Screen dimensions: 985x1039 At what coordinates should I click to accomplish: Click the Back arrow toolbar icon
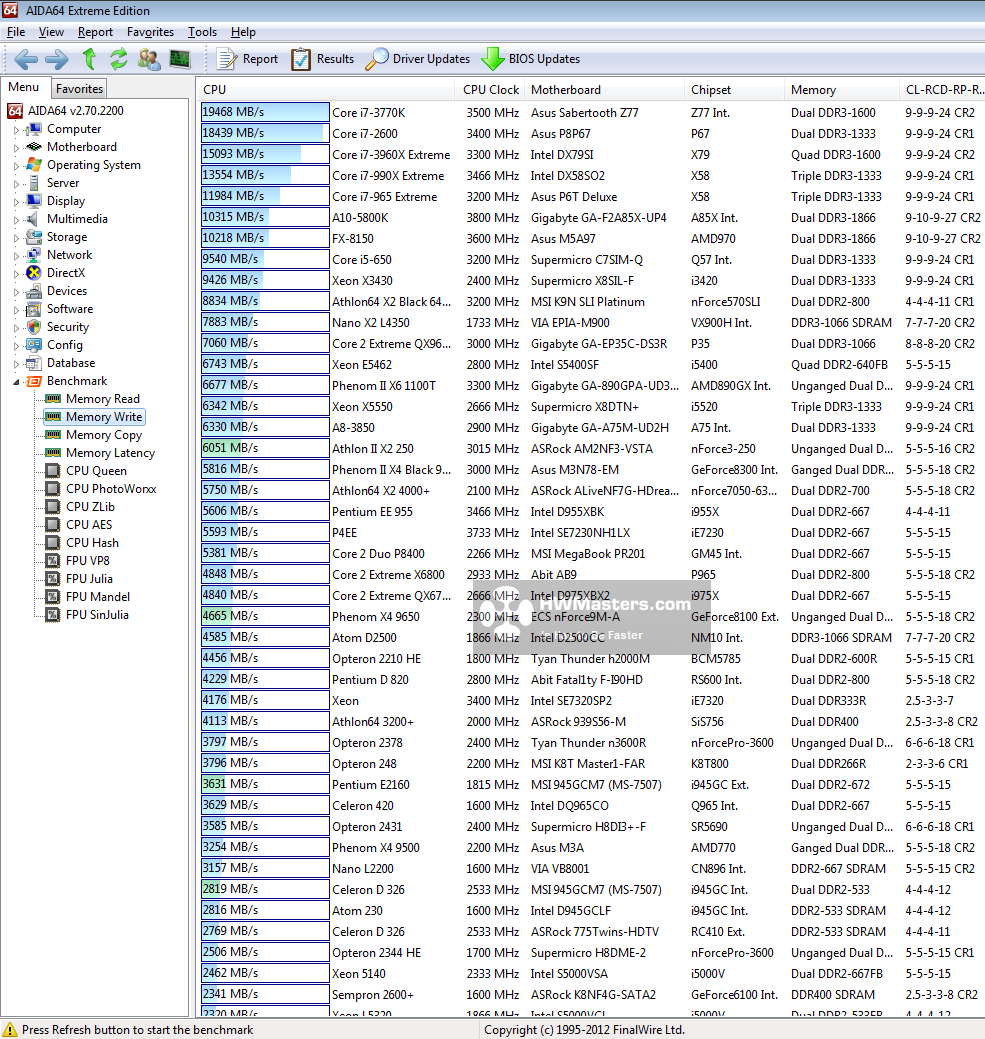click(x=26, y=59)
